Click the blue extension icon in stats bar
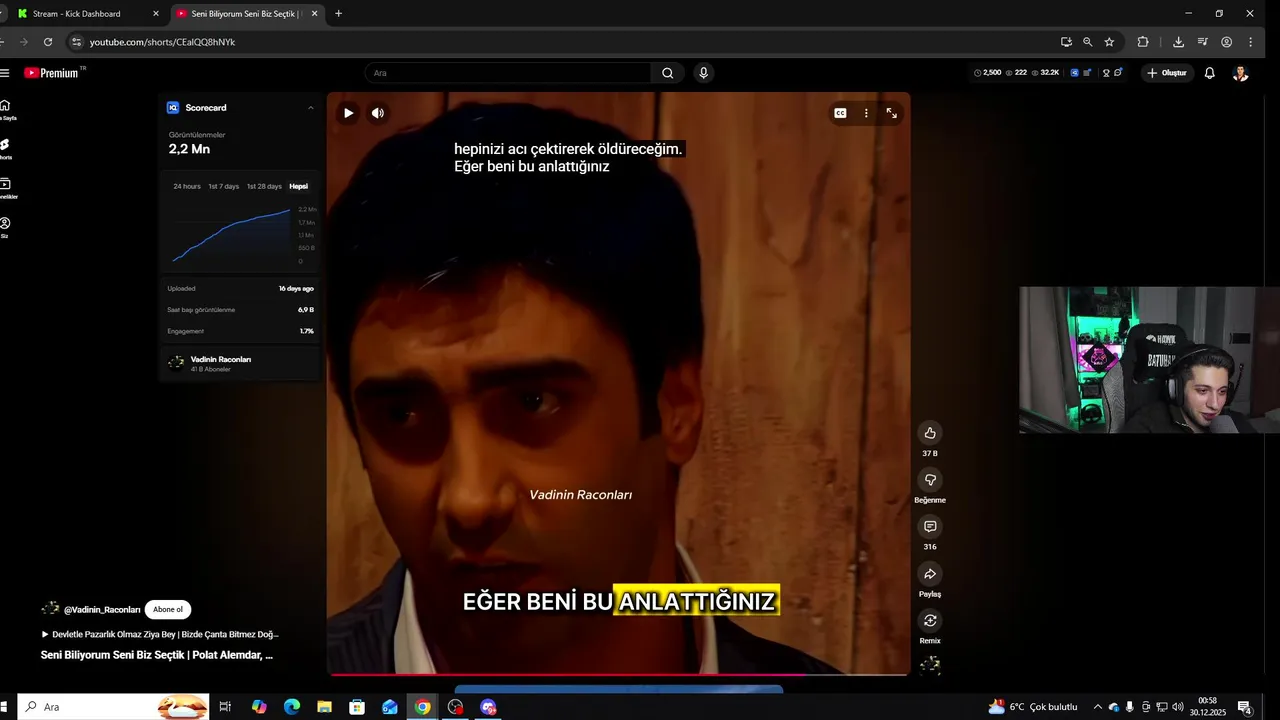 pos(1075,73)
